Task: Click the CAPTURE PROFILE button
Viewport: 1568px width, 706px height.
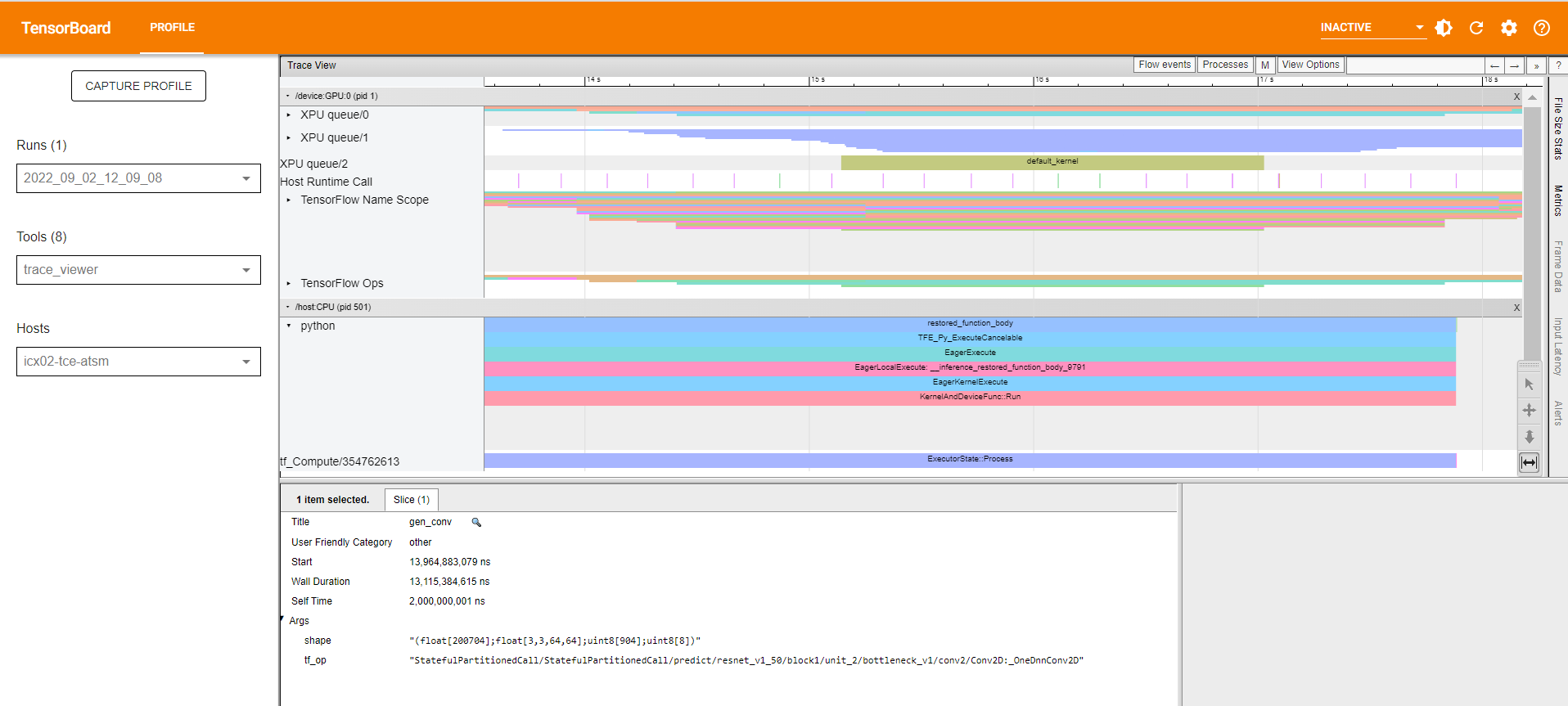Action: click(138, 86)
